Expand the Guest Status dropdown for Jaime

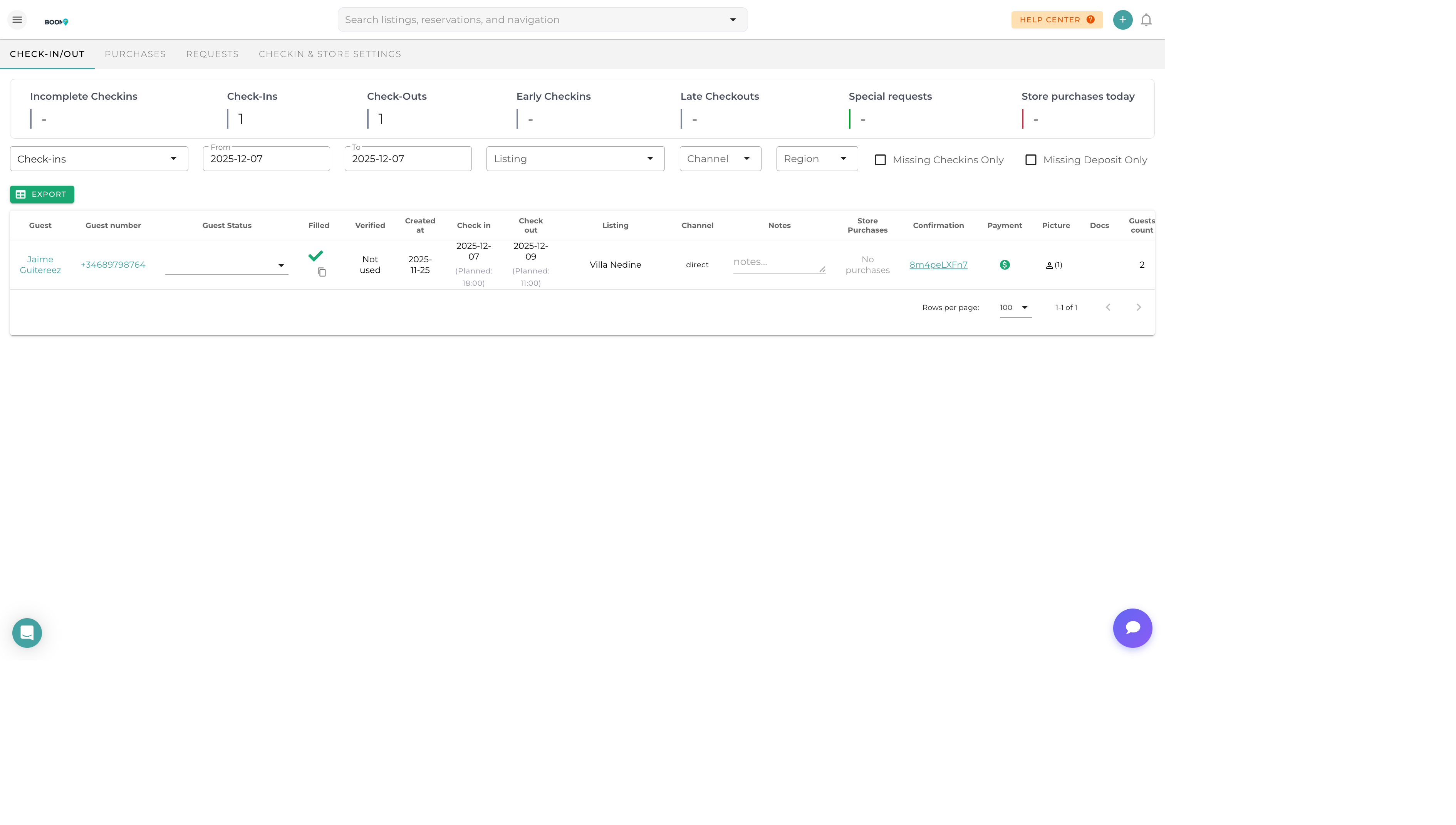click(x=226, y=265)
